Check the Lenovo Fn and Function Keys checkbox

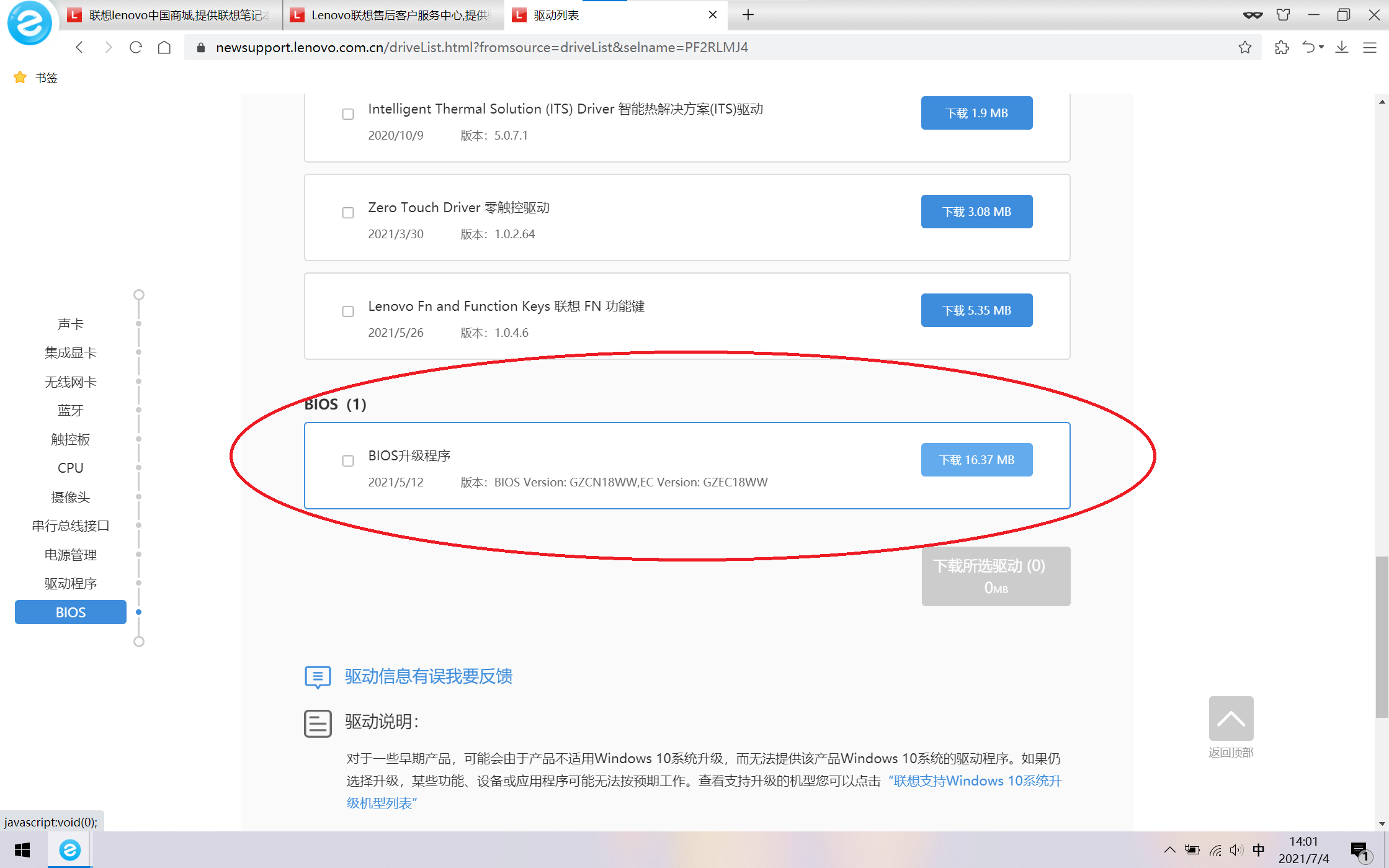click(x=348, y=311)
